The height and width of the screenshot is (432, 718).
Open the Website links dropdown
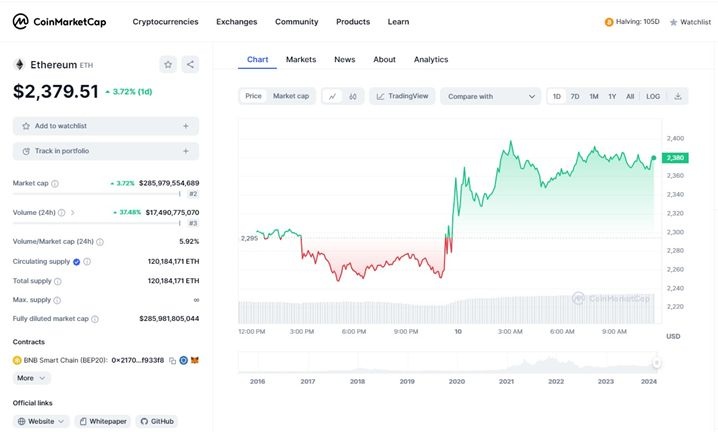[41, 421]
